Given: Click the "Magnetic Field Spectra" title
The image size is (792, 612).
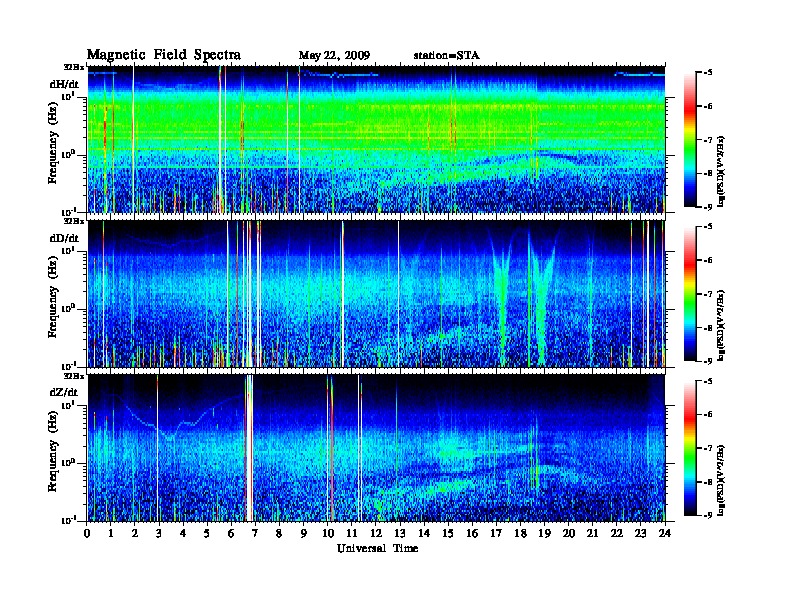Looking at the screenshot, I should [164, 55].
